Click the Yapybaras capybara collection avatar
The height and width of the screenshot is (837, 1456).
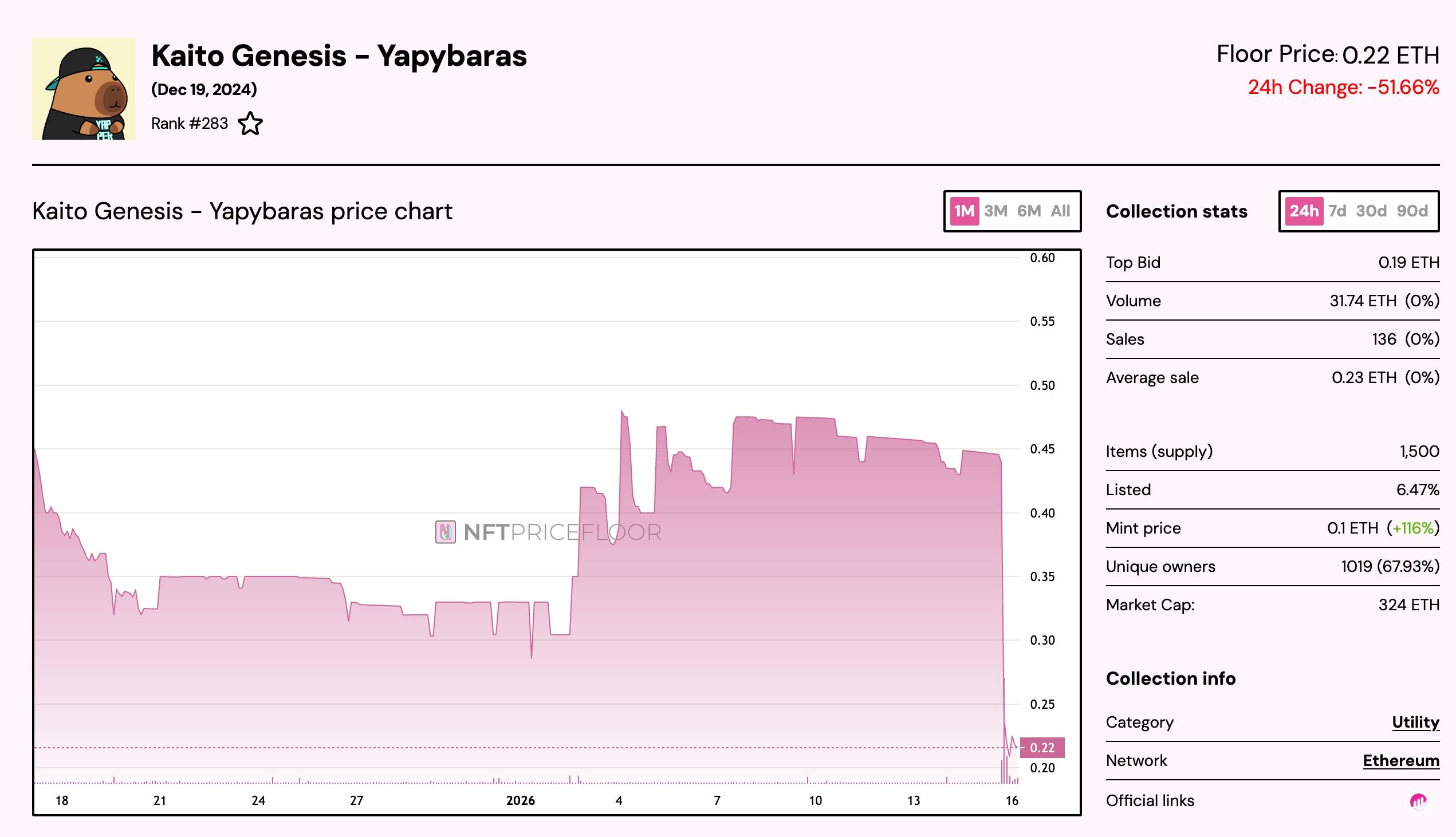(x=84, y=89)
